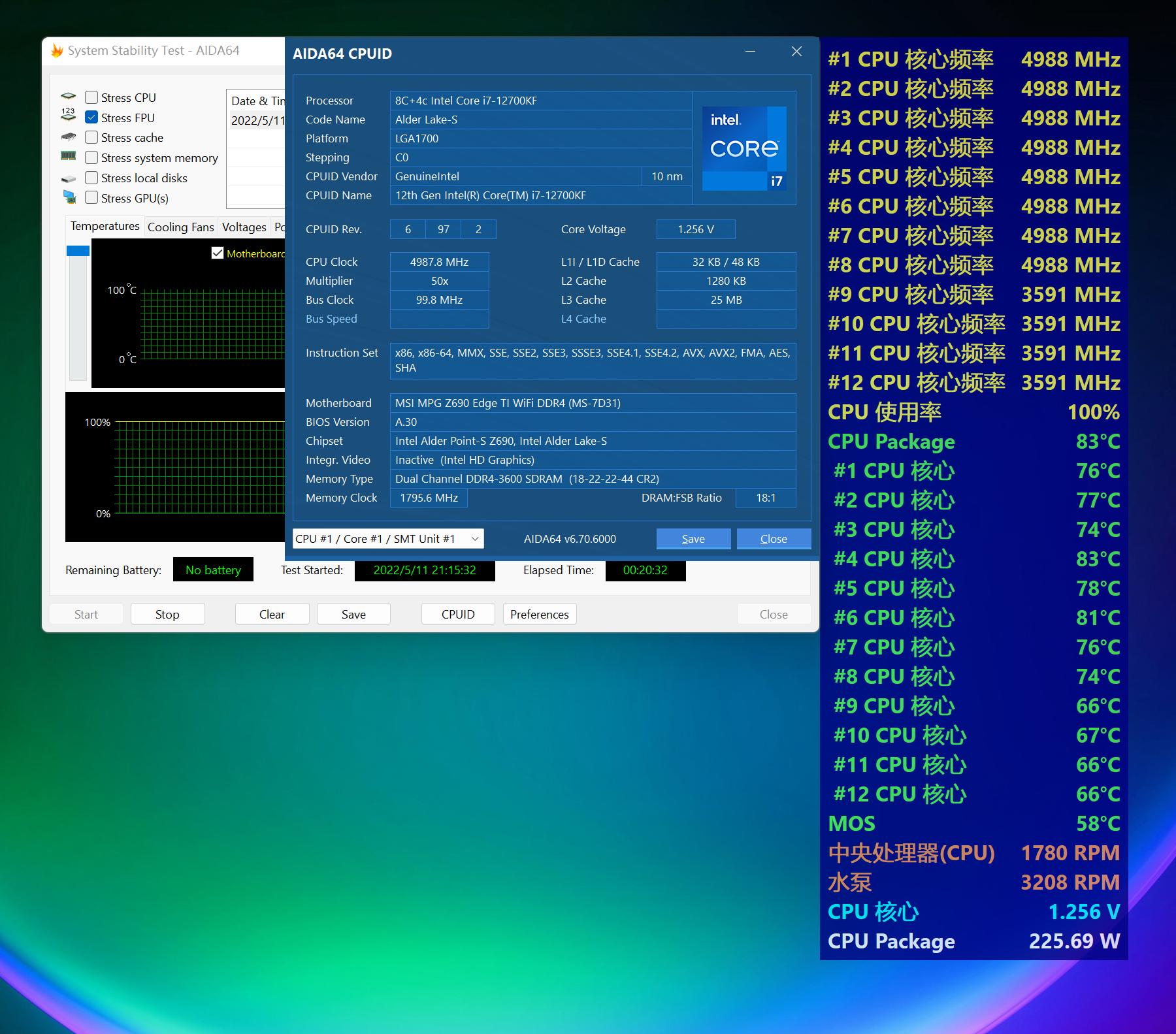
Task: Switch to the Cooling Fans tab
Action: point(180,227)
